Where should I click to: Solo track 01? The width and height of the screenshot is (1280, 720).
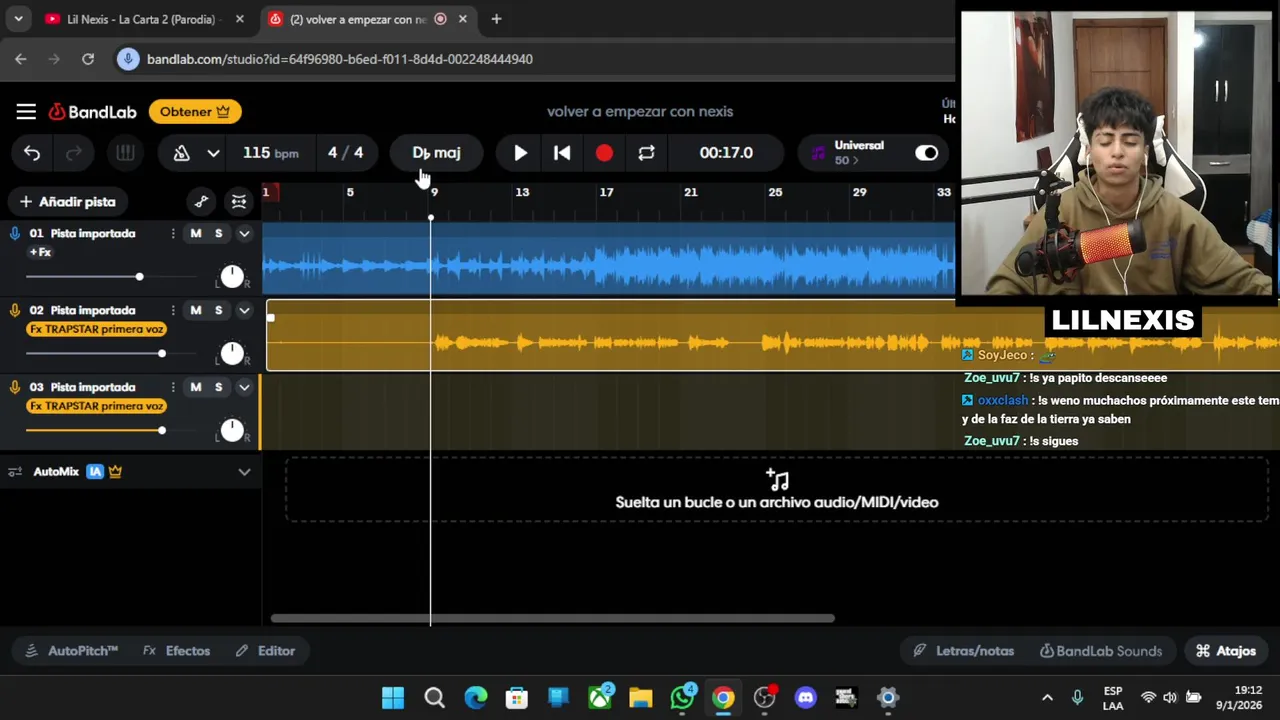[x=218, y=234]
